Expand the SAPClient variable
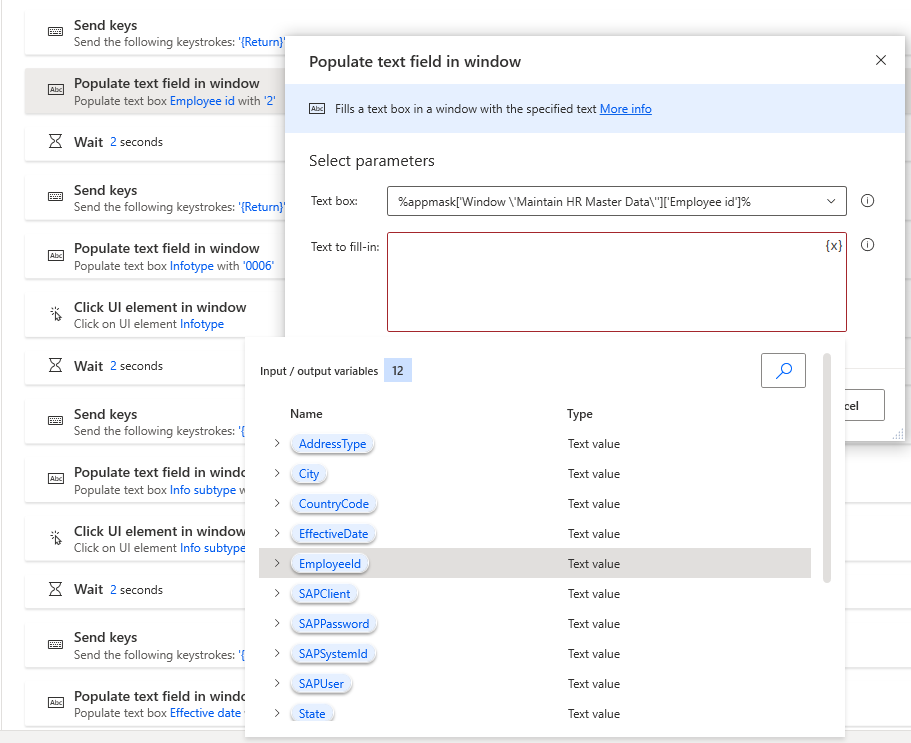 click(277, 593)
